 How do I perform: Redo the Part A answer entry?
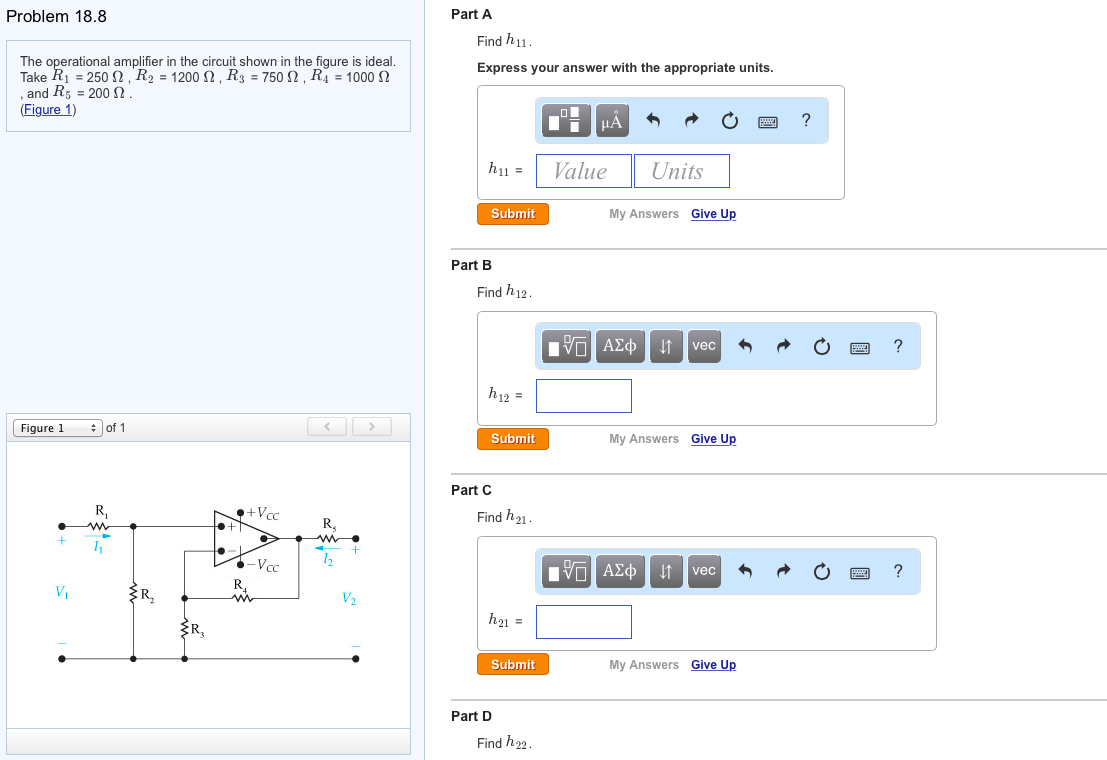tap(690, 120)
